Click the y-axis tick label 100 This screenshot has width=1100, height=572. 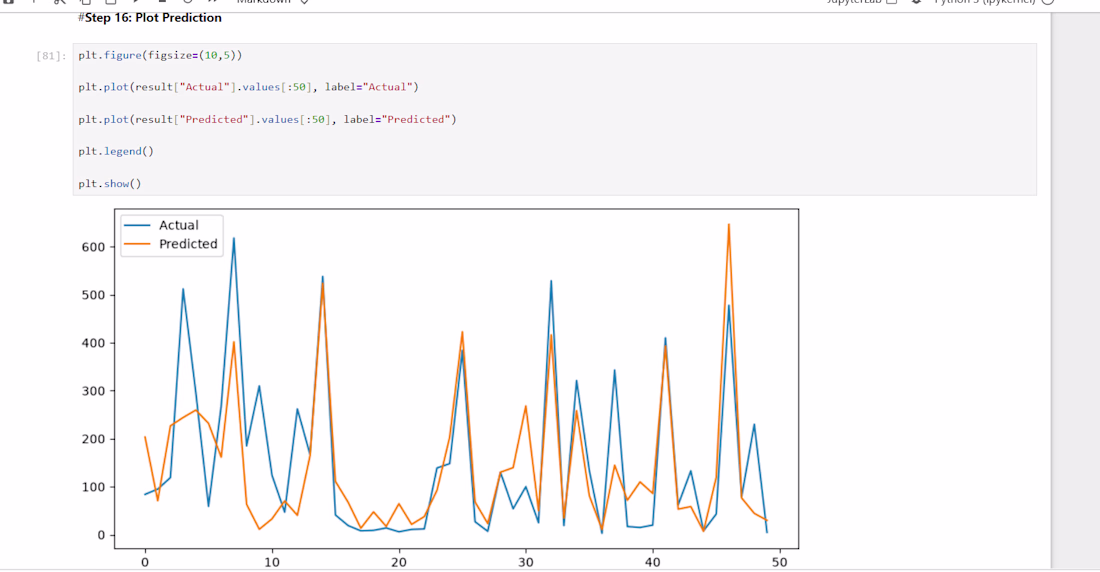pos(93,487)
